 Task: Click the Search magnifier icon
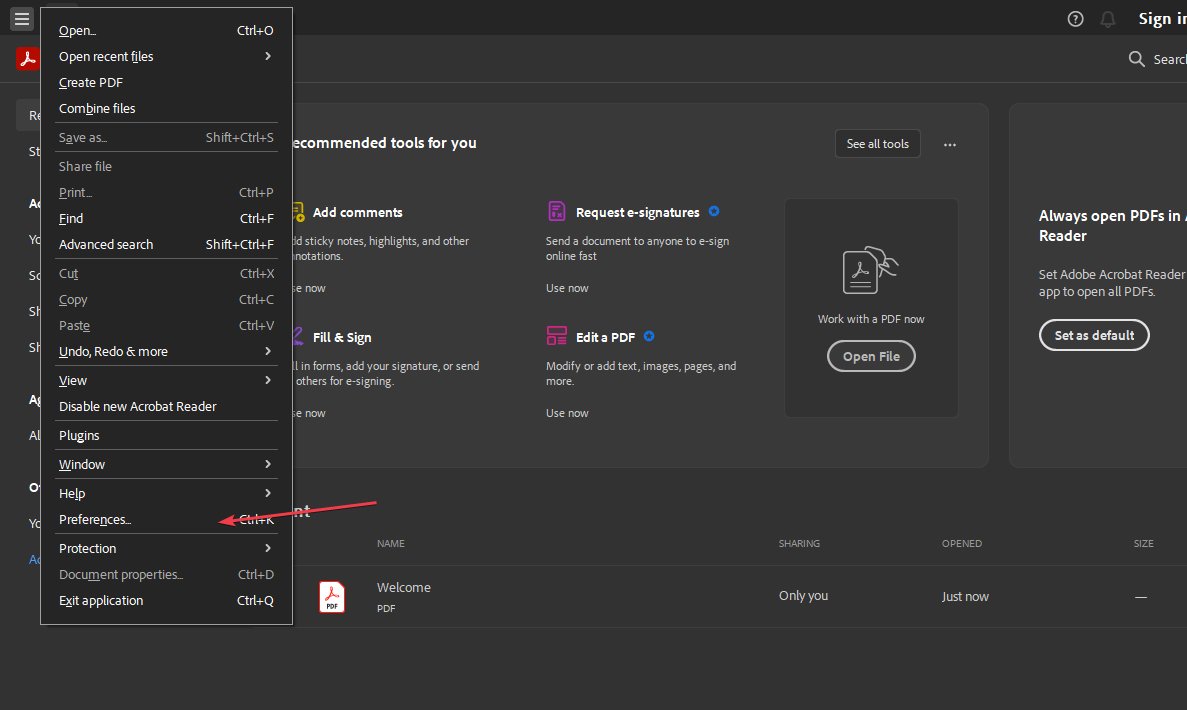1136,59
